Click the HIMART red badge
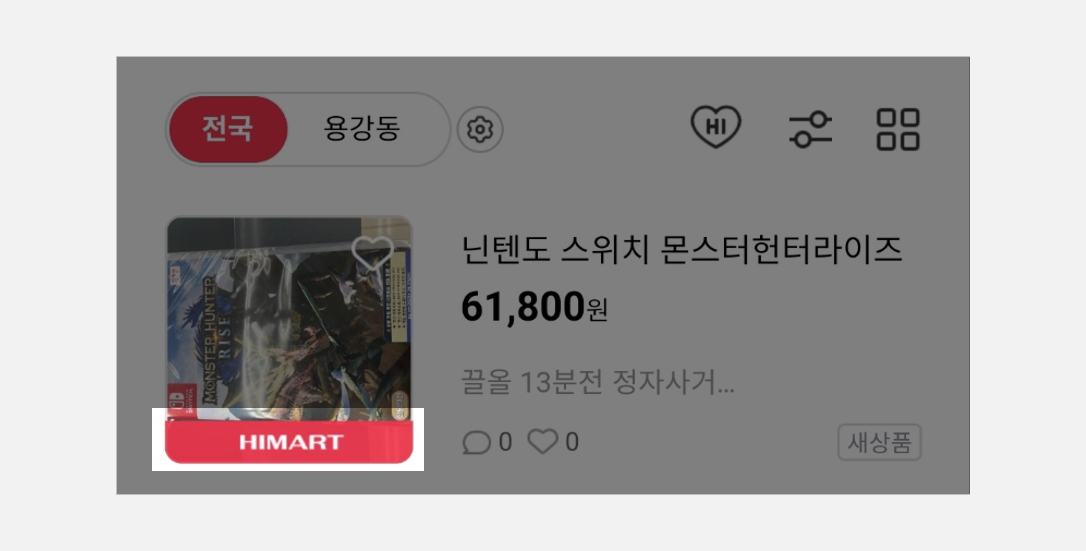Screen dimensions: 1086x551 click(x=289, y=442)
